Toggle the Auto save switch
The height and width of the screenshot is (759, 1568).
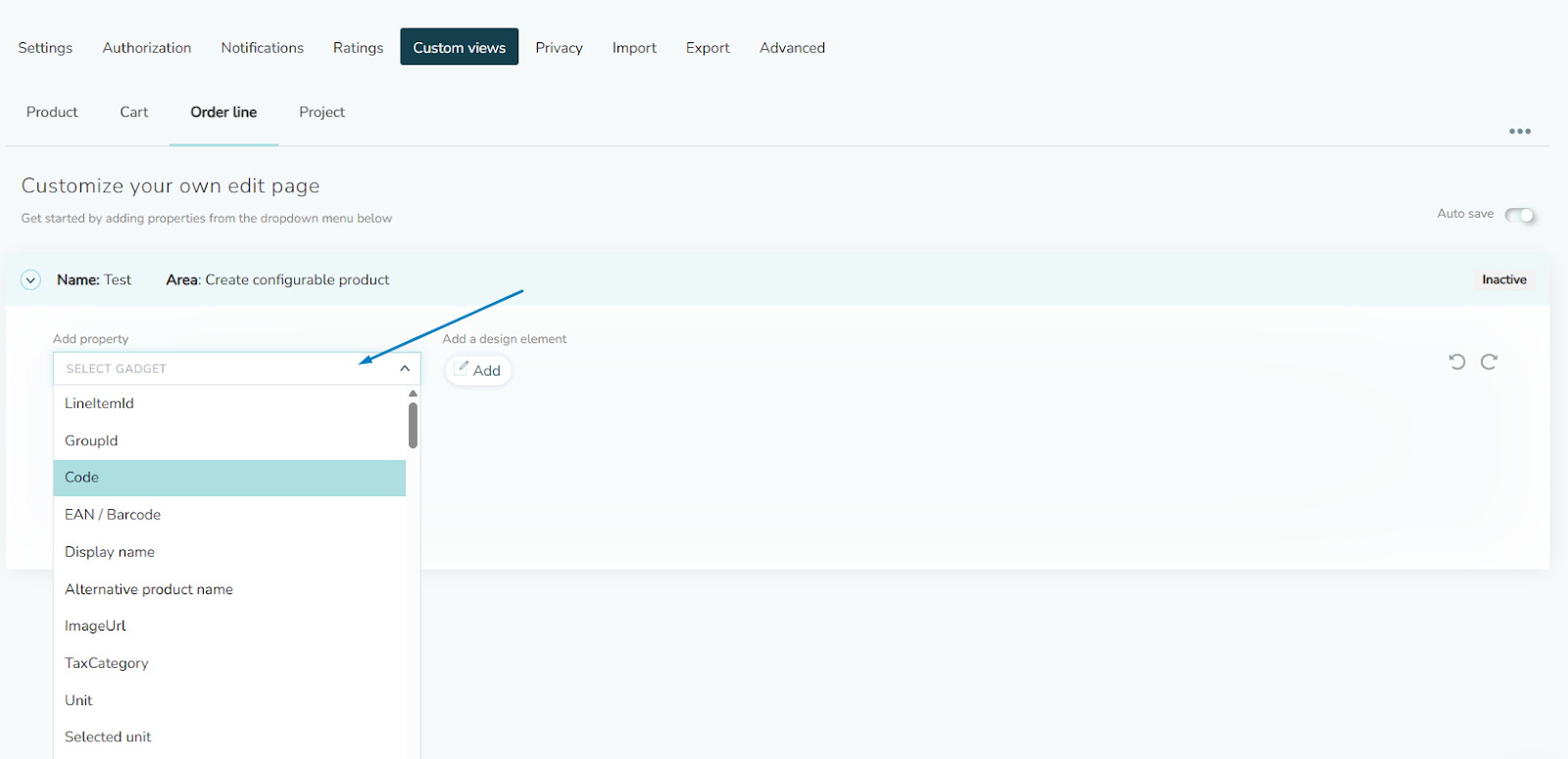pos(1520,215)
